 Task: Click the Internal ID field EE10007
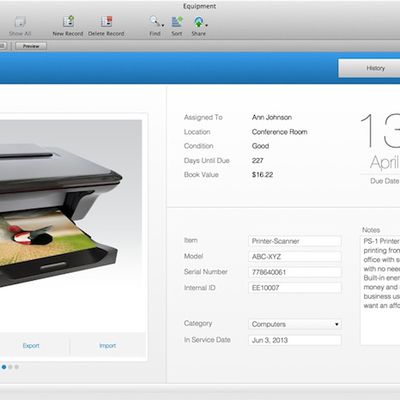pos(295,288)
